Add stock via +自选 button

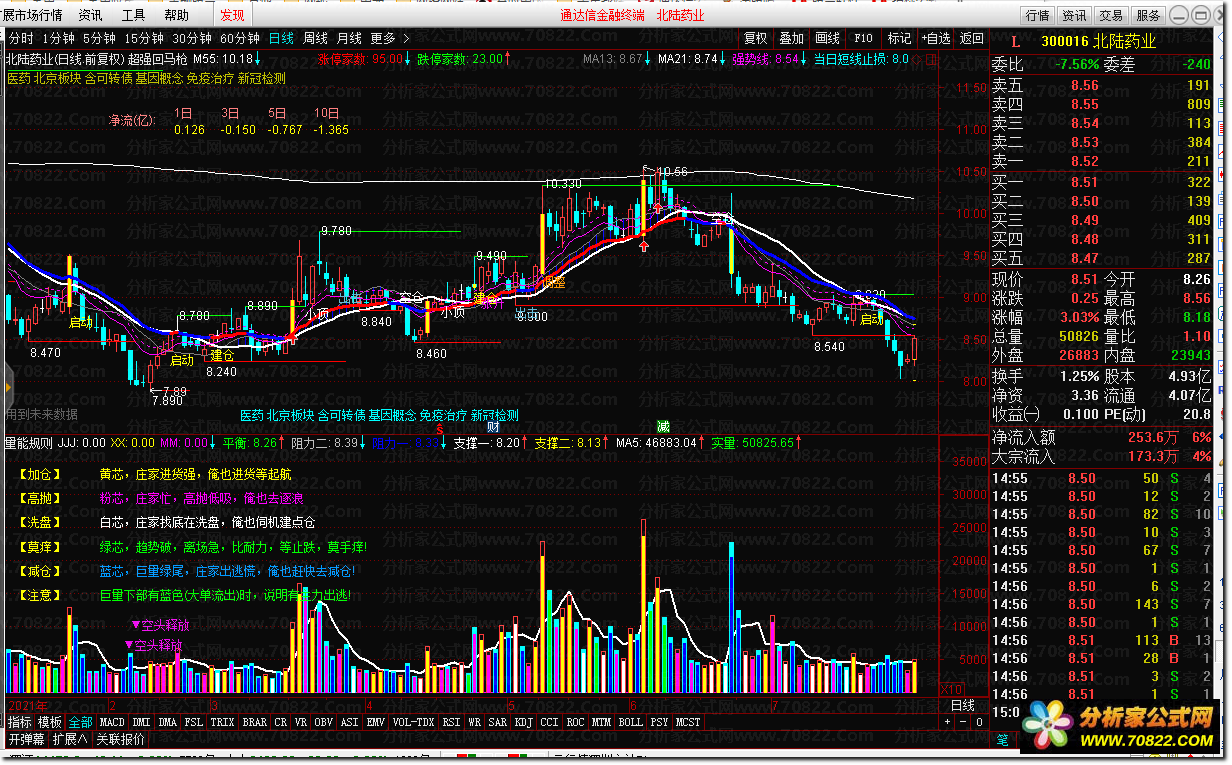pyautogui.click(x=935, y=38)
